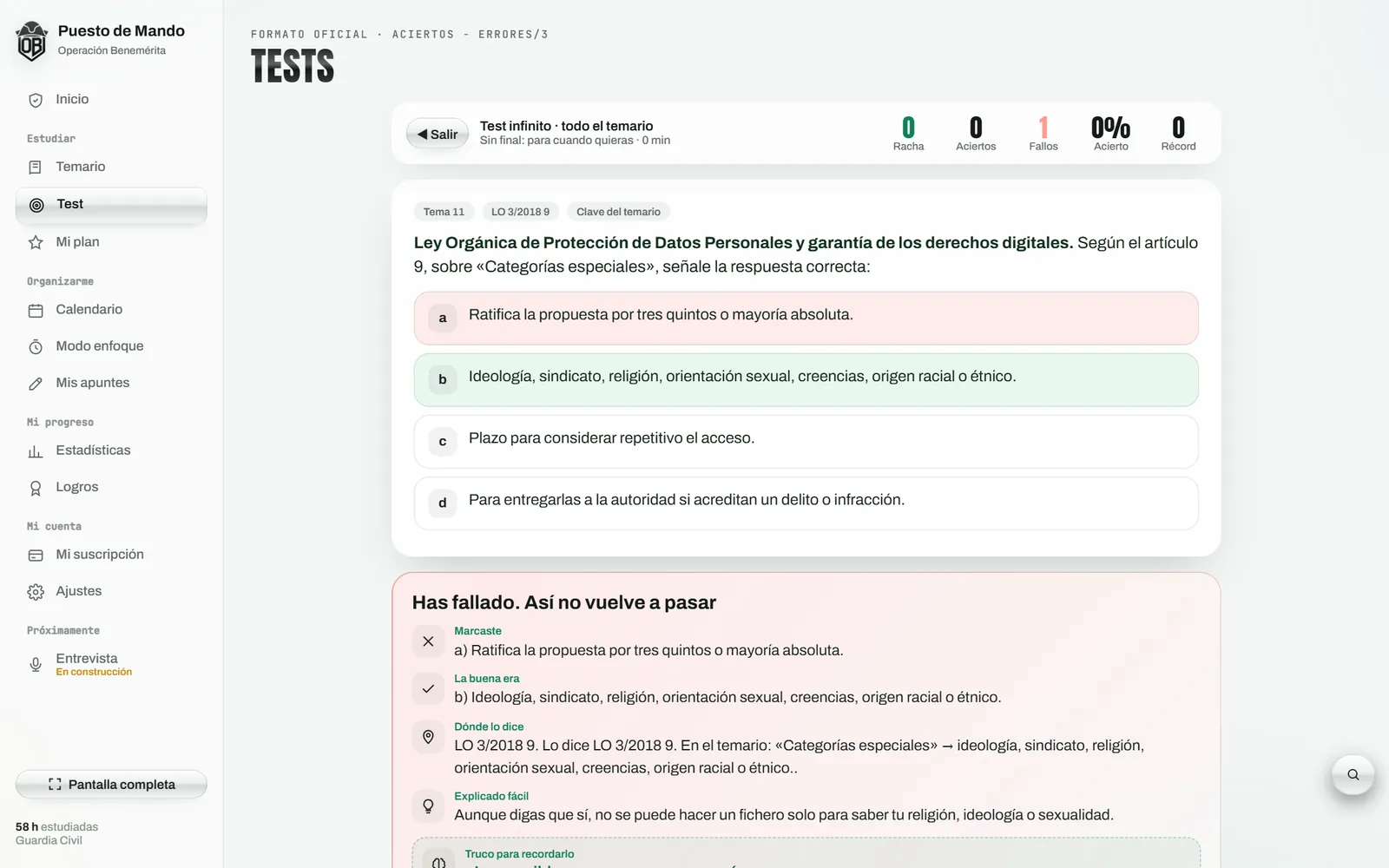Click the checkmark icon beside La buena era
The width and height of the screenshot is (1389, 868).
click(428, 688)
